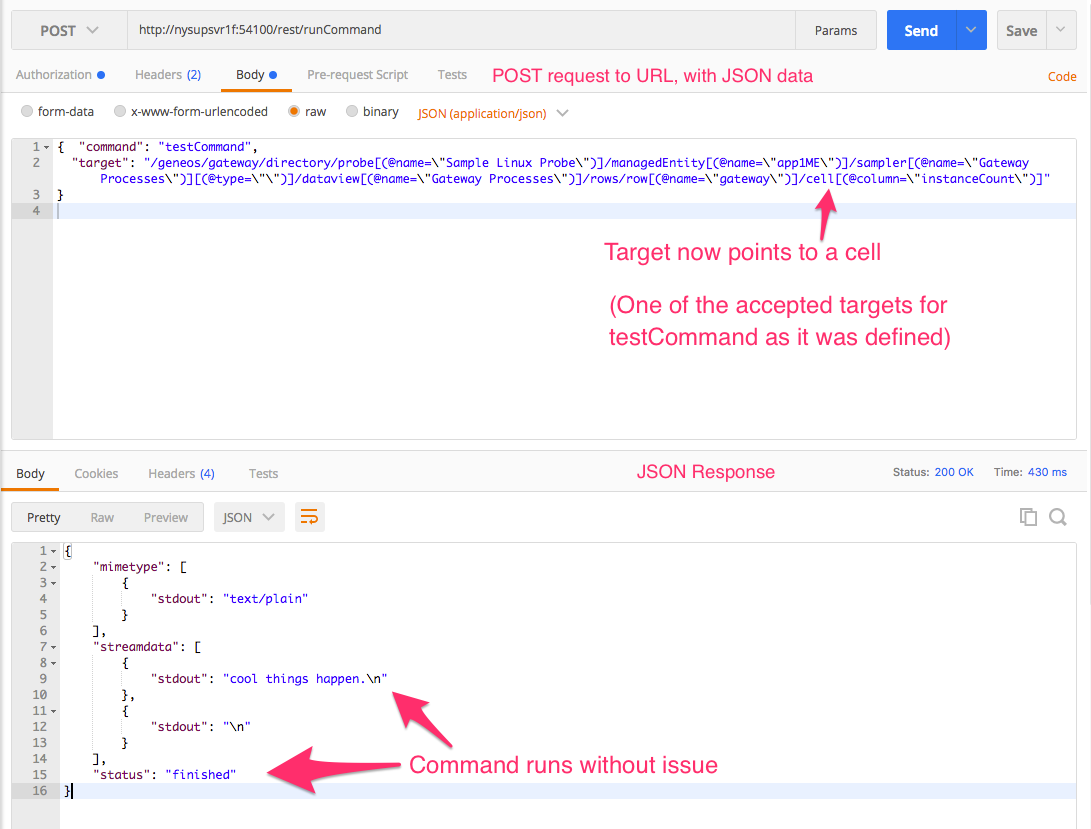Screen dimensions: 1091x829
Task: Expand the Save options arrow
Action: pyautogui.click(x=1060, y=30)
